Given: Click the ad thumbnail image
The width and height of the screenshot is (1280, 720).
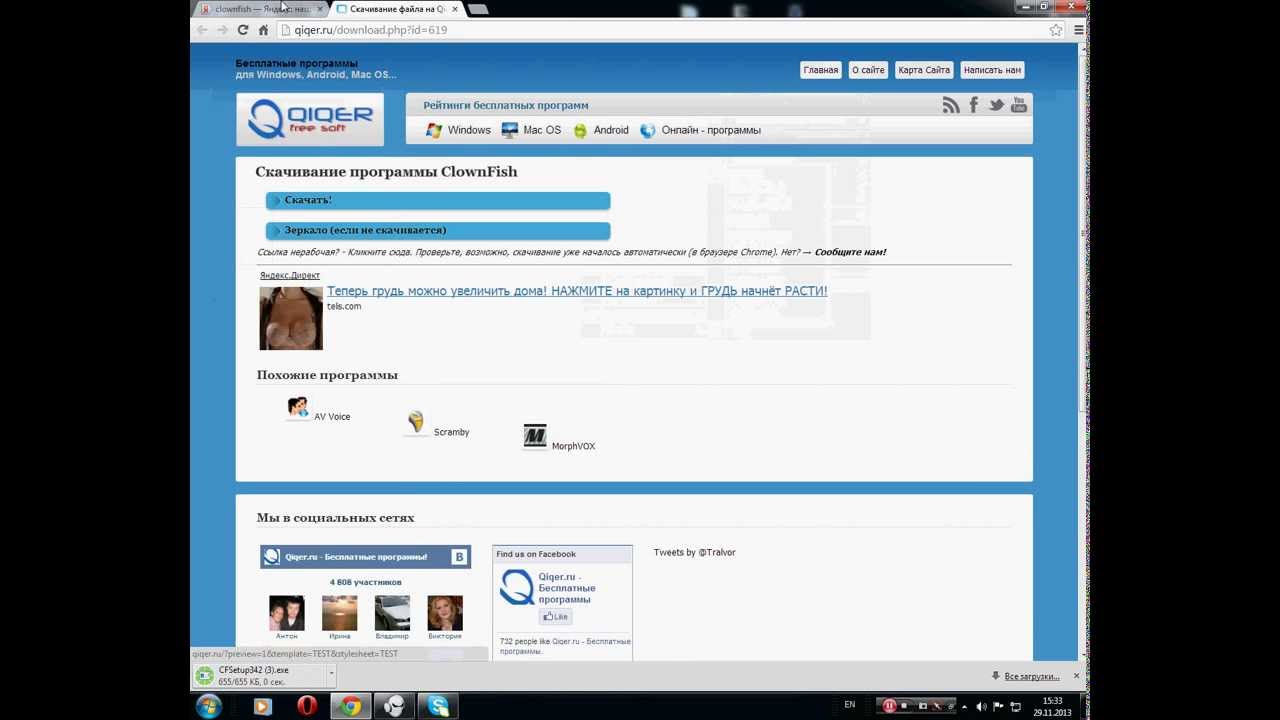Looking at the screenshot, I should pyautogui.click(x=291, y=318).
